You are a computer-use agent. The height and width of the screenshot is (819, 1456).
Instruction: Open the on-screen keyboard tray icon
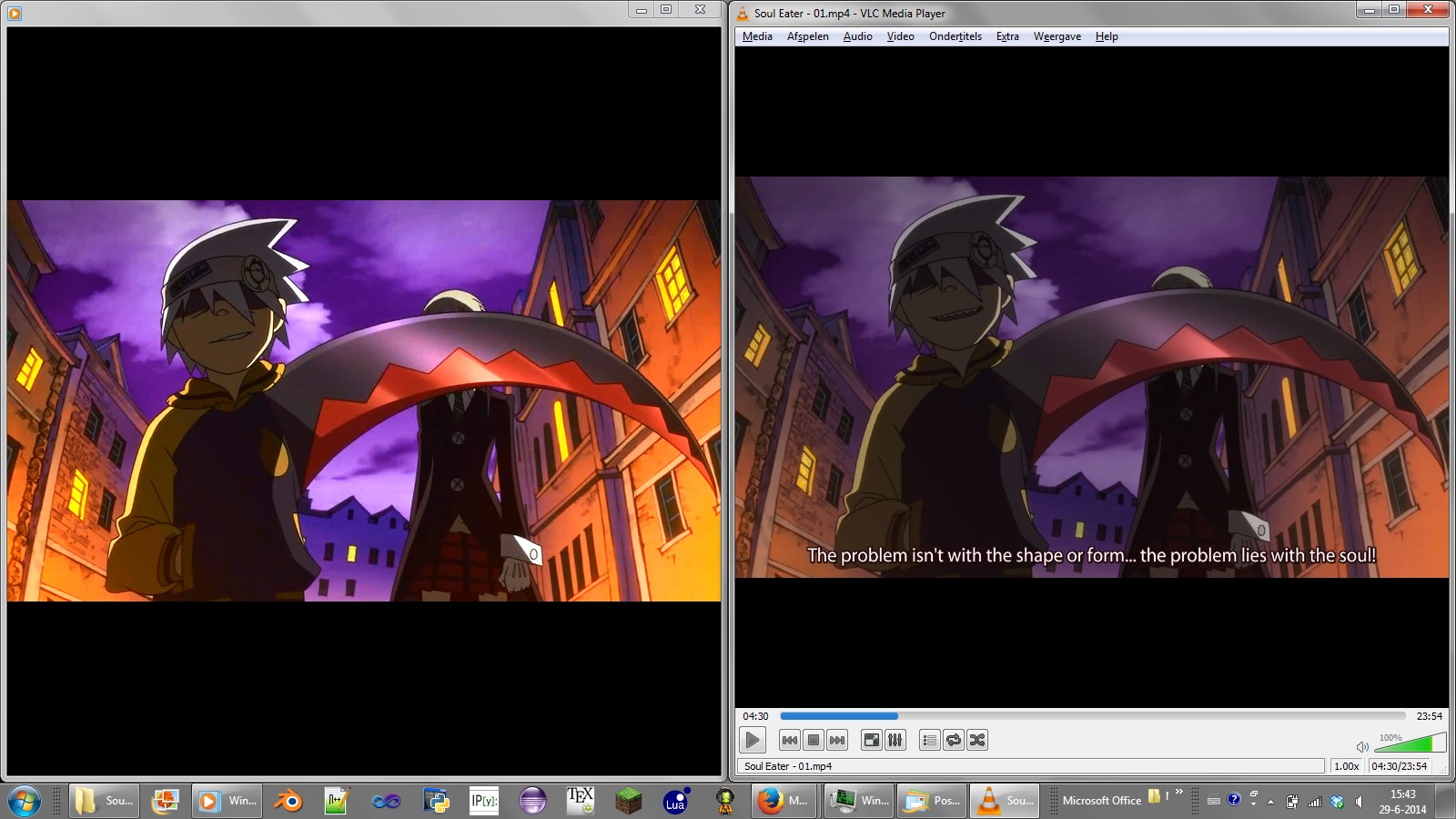(1213, 801)
